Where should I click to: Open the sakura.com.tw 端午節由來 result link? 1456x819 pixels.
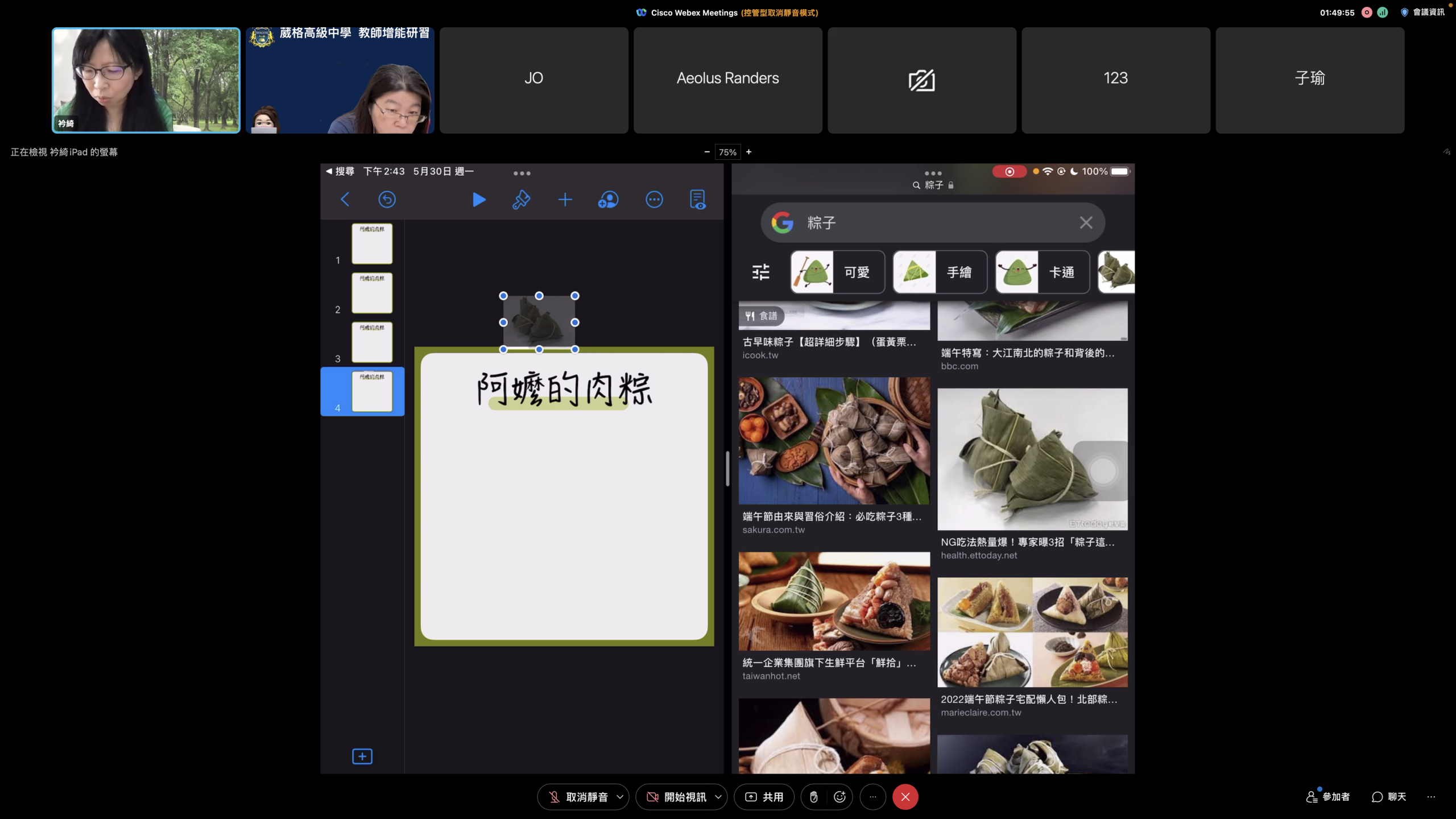(832, 516)
